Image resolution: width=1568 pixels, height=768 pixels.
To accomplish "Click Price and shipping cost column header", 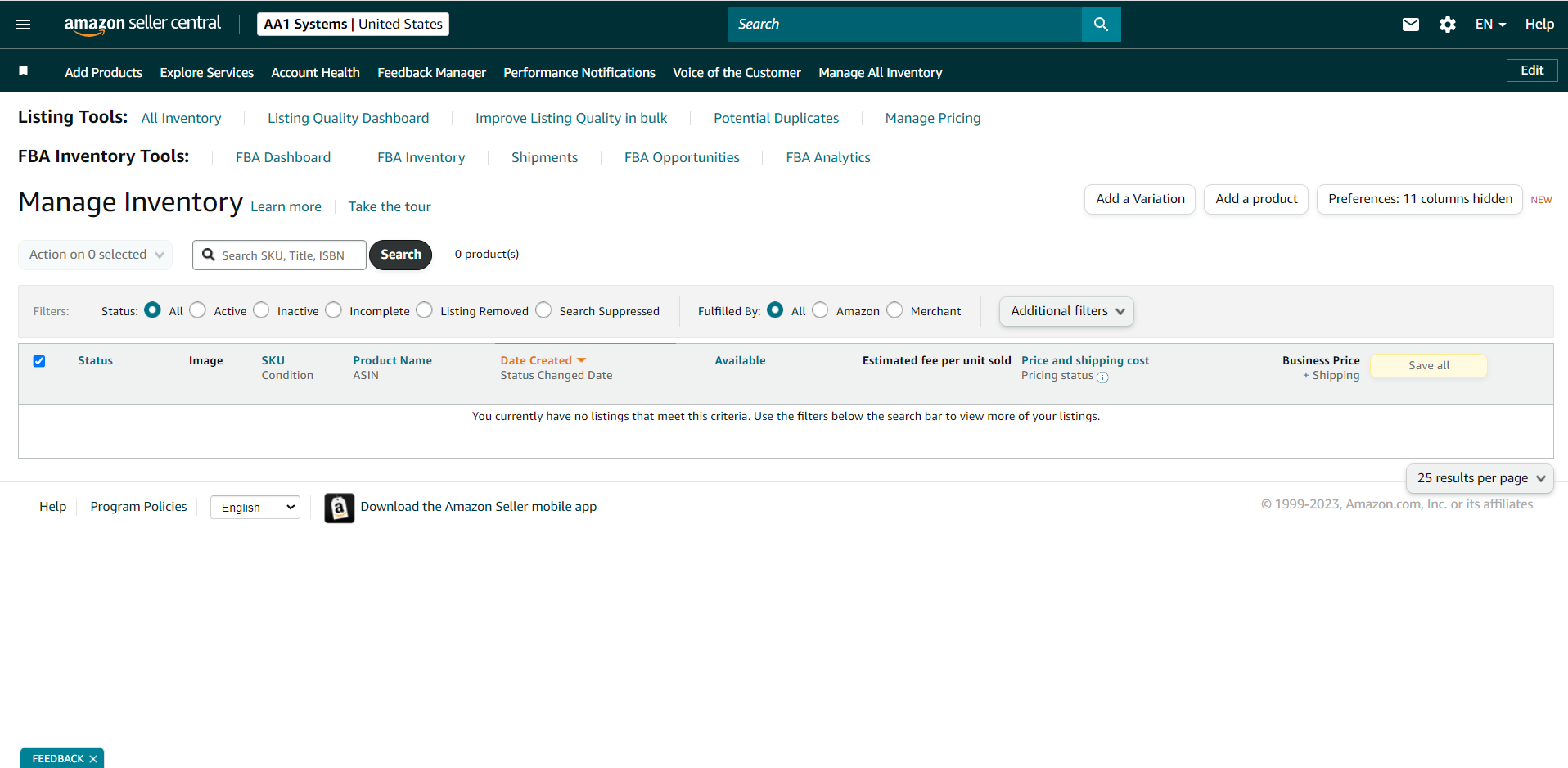I will [1085, 360].
